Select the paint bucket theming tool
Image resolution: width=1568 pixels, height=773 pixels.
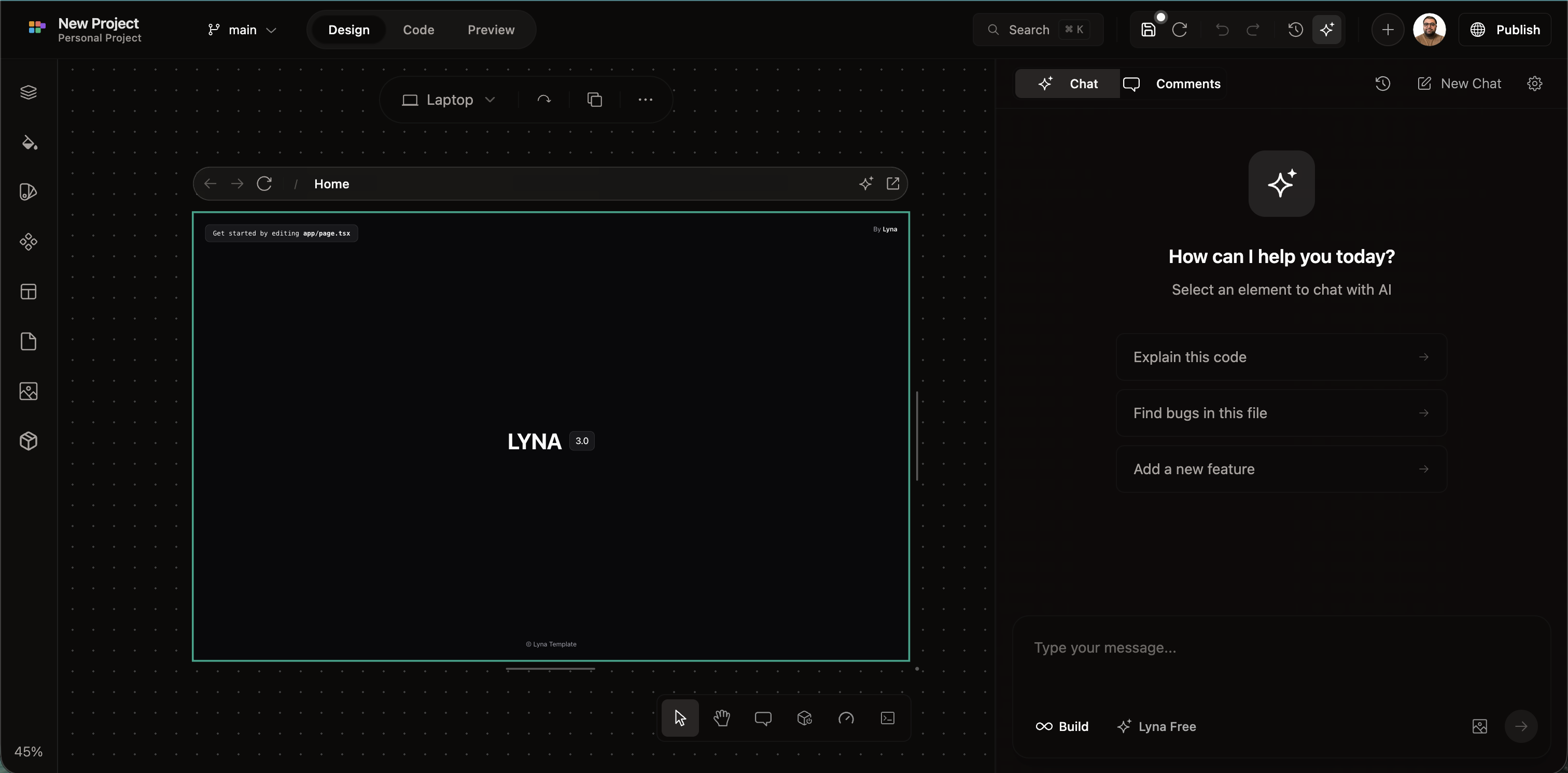coord(28,143)
